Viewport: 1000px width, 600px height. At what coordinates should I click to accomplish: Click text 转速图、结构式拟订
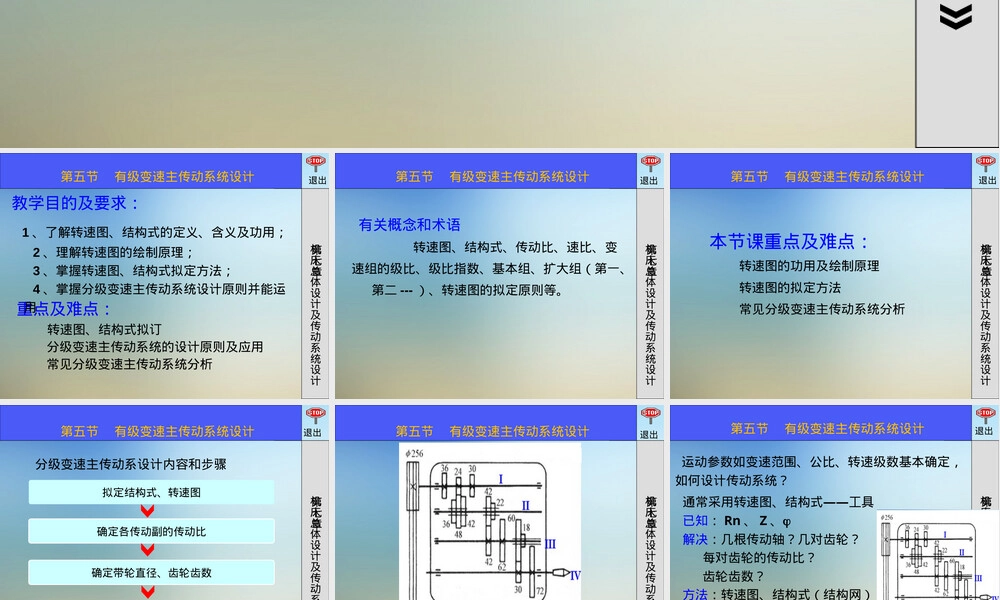104,330
